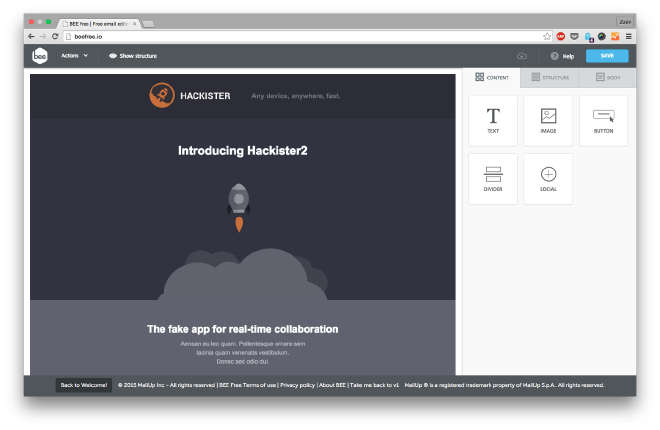
Task: Bookmark page with the star icon
Action: coord(547,37)
